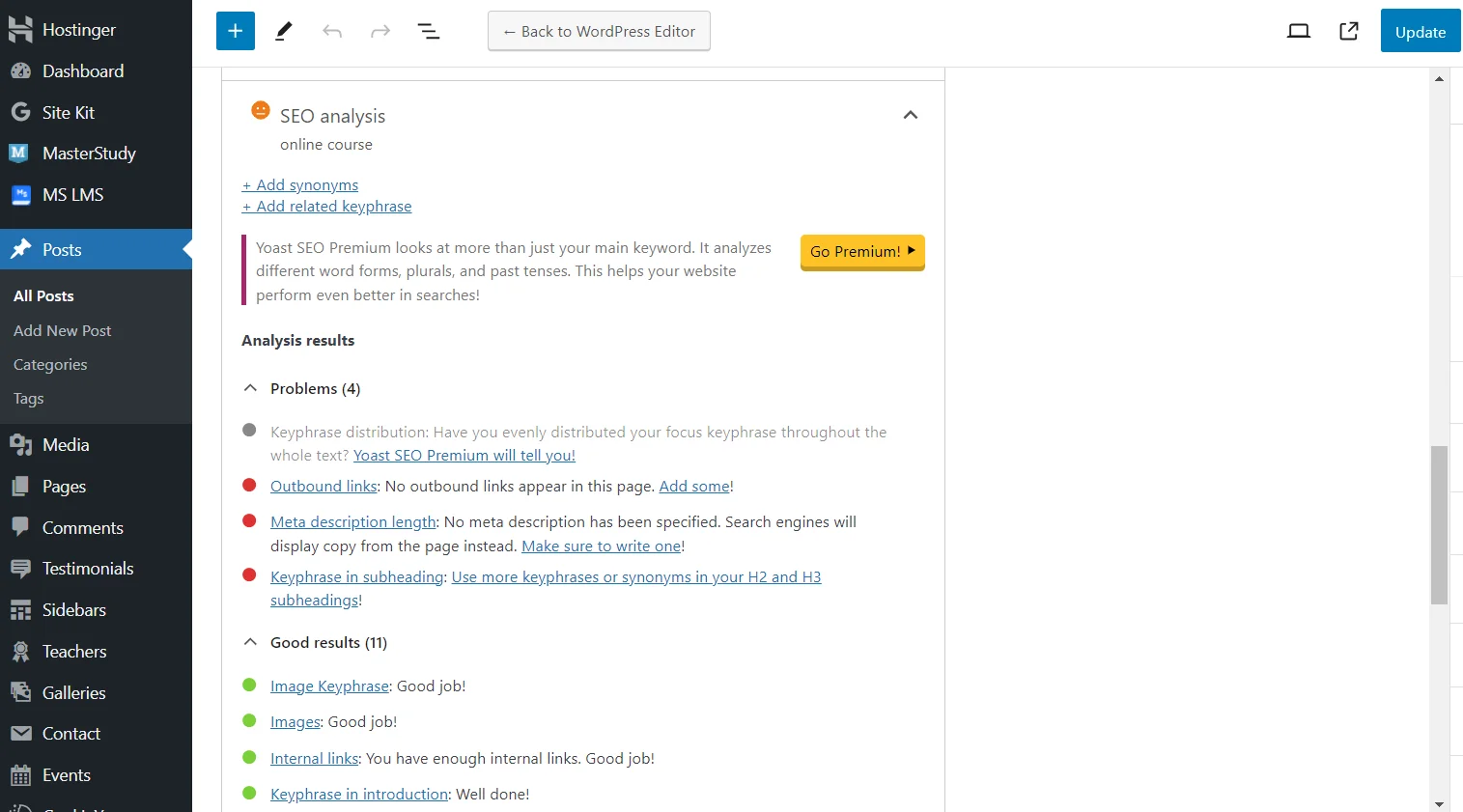Open the Image Keyphrase link
The height and width of the screenshot is (812, 1463).
tap(329, 686)
